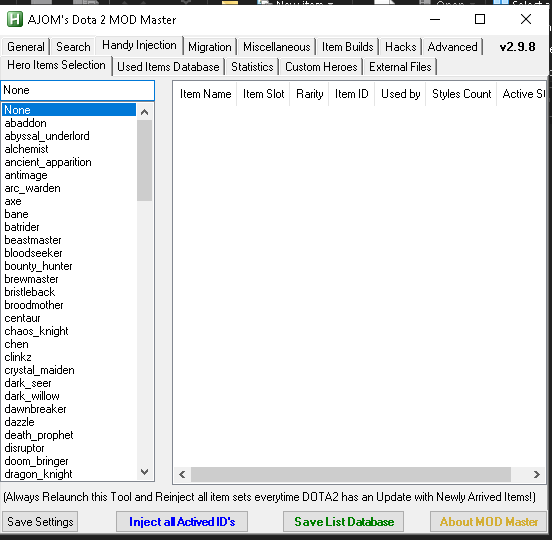Select dawnbreaker hero entry
Screen dimensions: 552x540
point(69,409)
